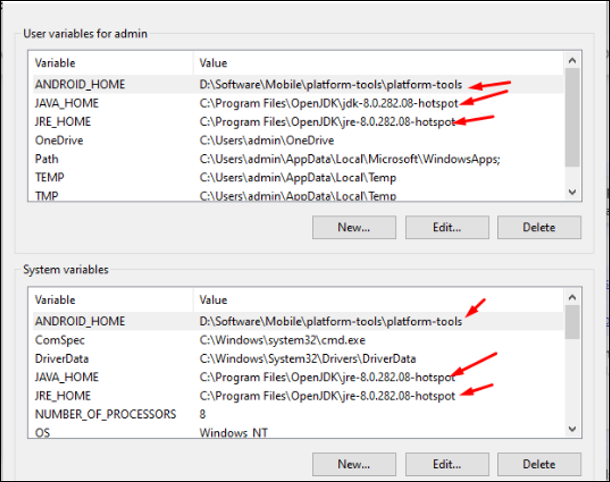
Task: Select JAVA_HOME row in User variables
Action: tap(298, 103)
